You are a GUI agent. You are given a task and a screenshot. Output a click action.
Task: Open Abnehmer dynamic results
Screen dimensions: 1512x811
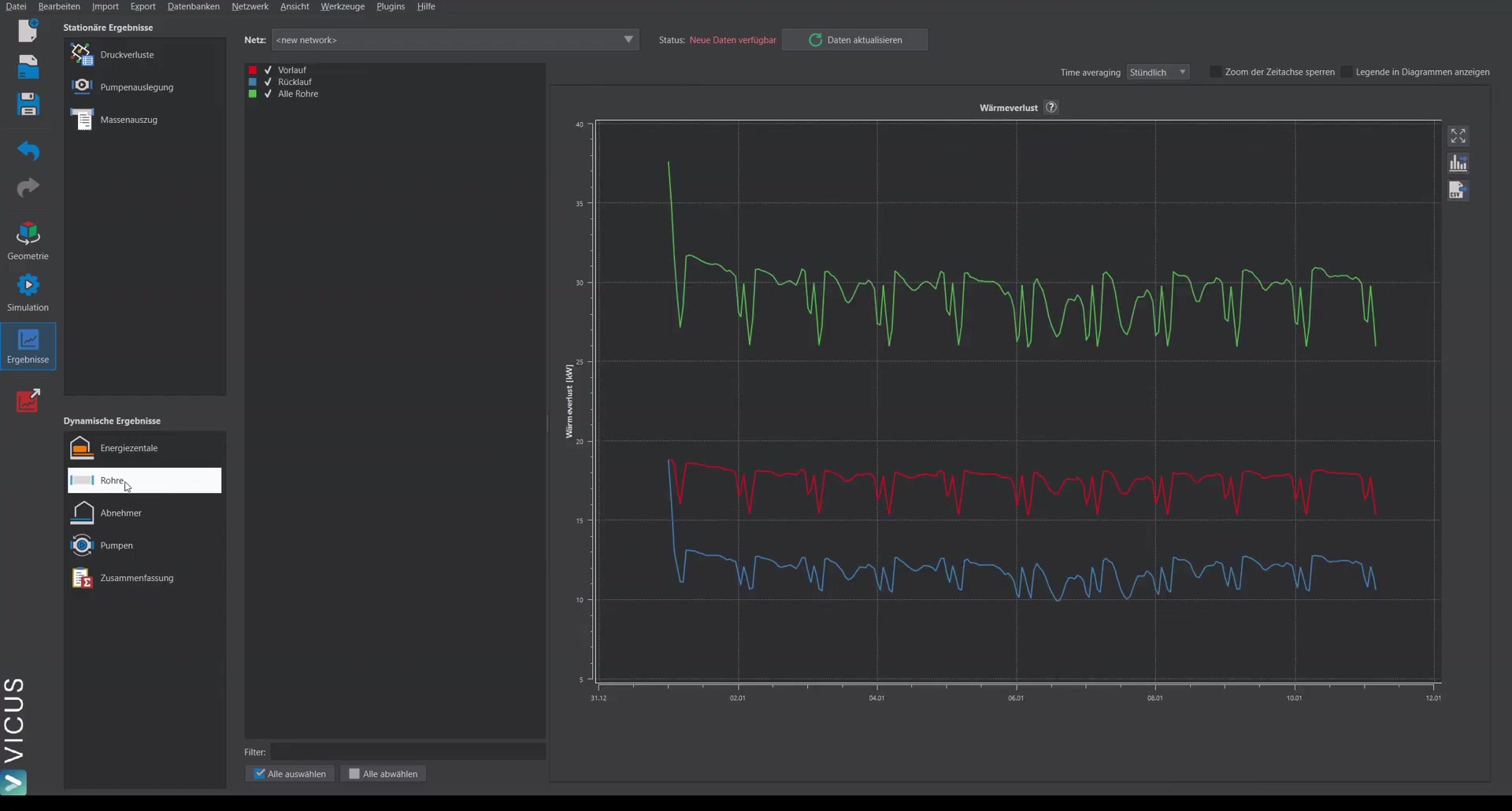(145, 513)
